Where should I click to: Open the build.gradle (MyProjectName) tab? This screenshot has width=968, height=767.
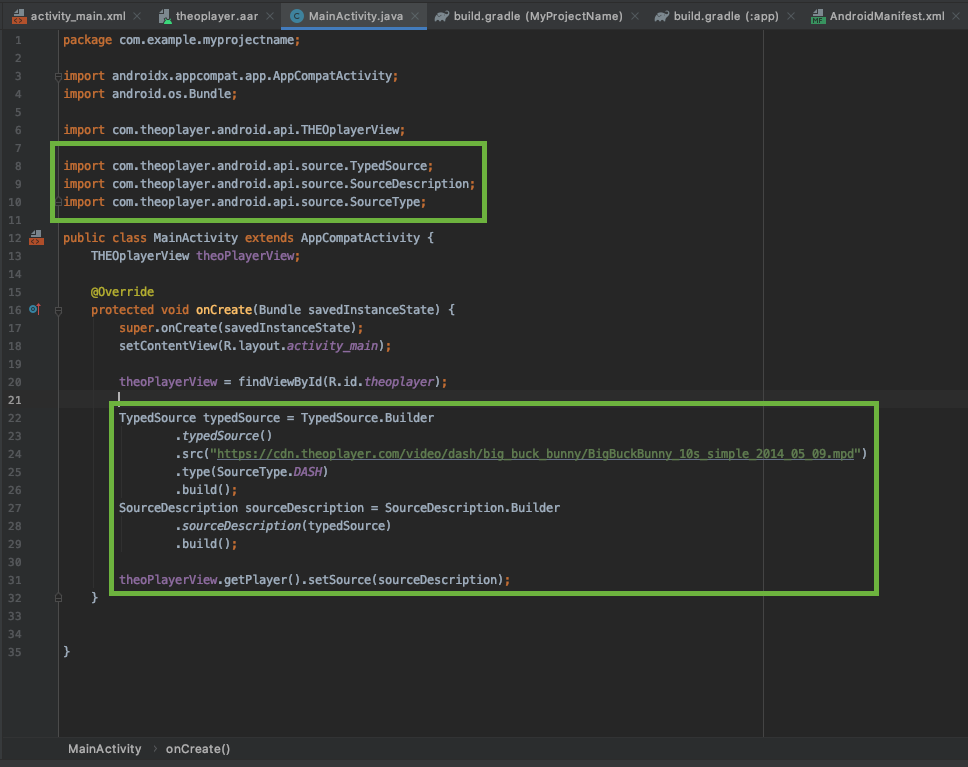[540, 16]
